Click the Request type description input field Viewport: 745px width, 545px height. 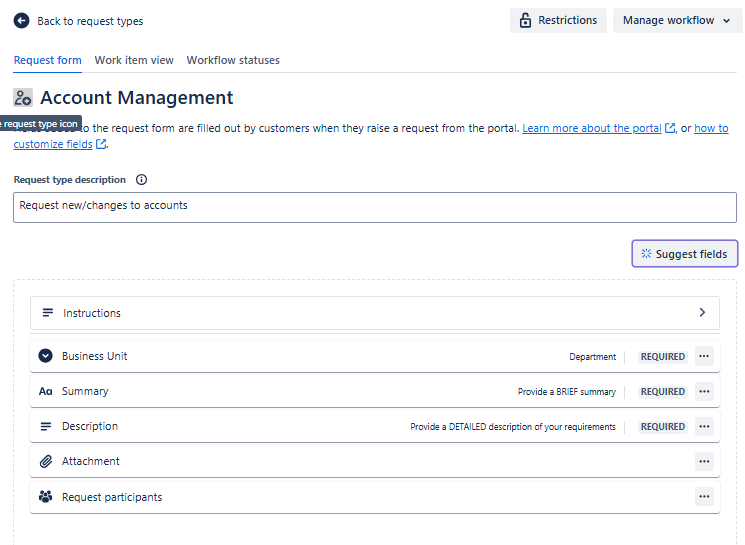375,207
